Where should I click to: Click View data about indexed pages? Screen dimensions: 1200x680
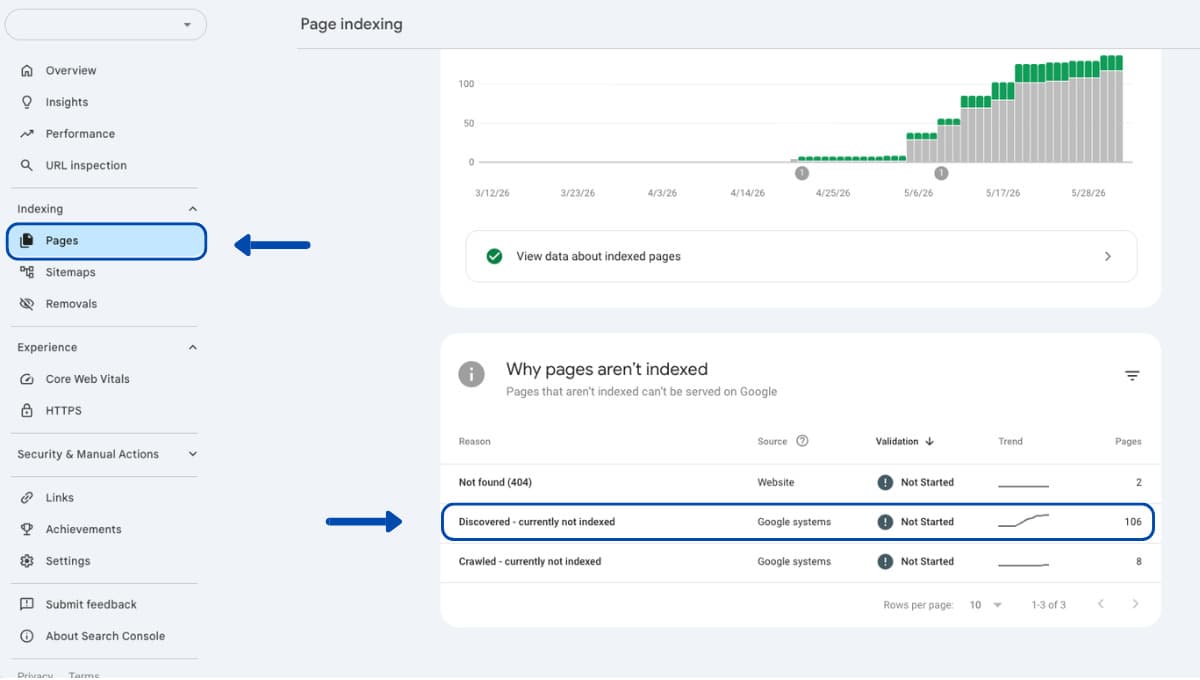click(801, 256)
